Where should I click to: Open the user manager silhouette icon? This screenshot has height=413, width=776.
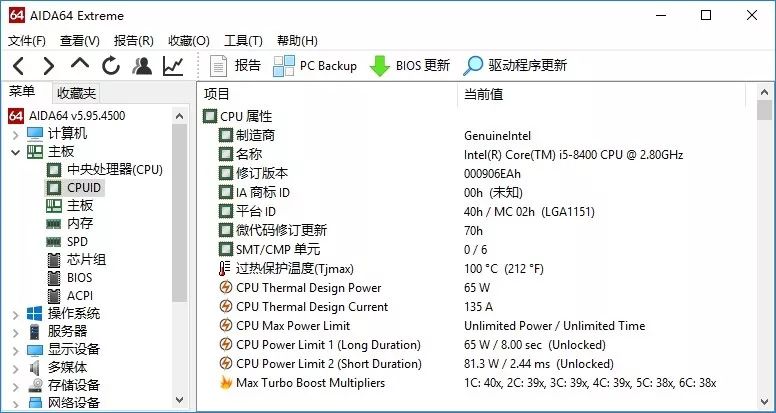point(142,65)
